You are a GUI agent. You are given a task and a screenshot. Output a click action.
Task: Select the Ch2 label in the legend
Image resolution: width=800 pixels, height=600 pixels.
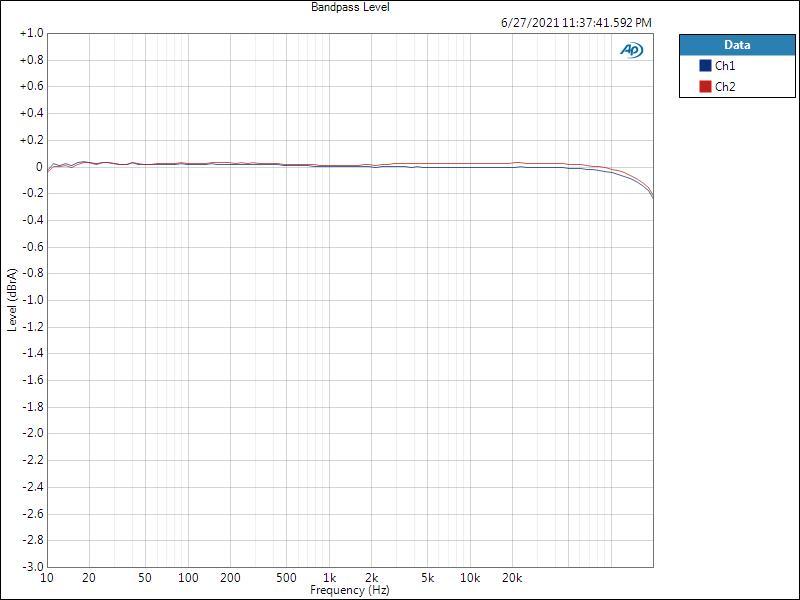point(725,87)
